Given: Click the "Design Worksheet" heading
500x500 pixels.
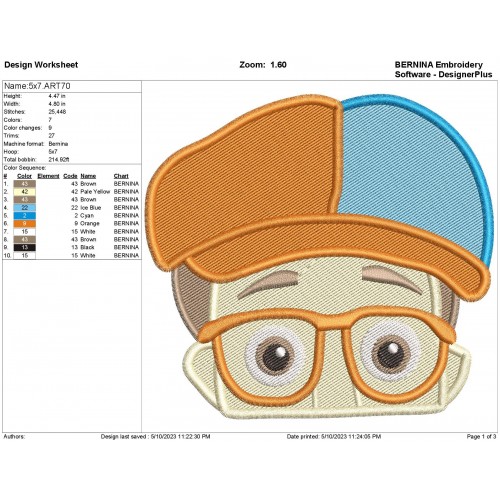Looking at the screenshot, I should 41,65.
